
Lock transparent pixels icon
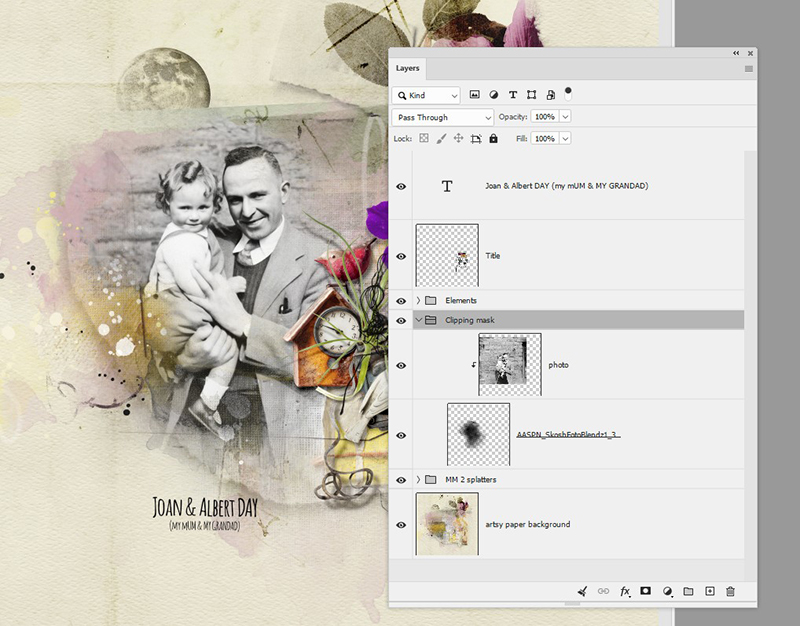coord(424,138)
